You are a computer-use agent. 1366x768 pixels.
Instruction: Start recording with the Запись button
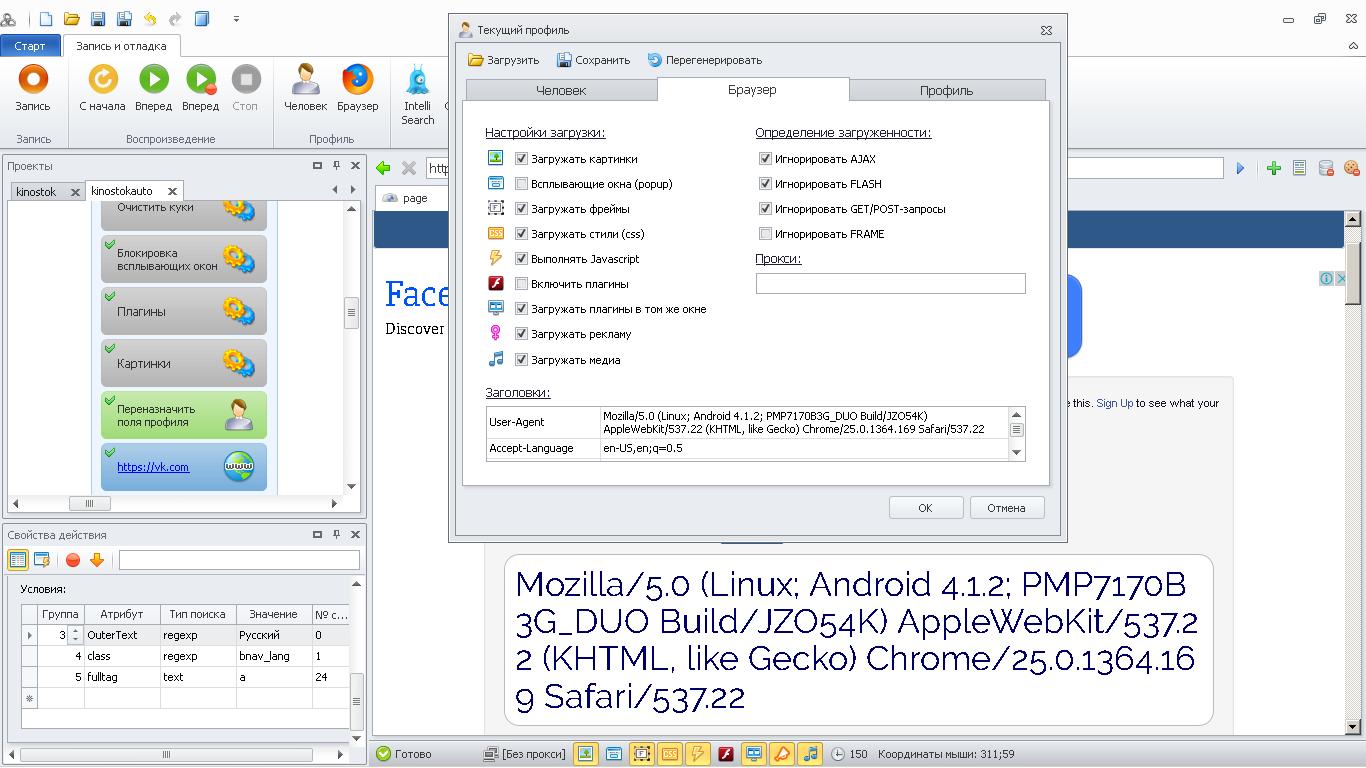point(33,88)
